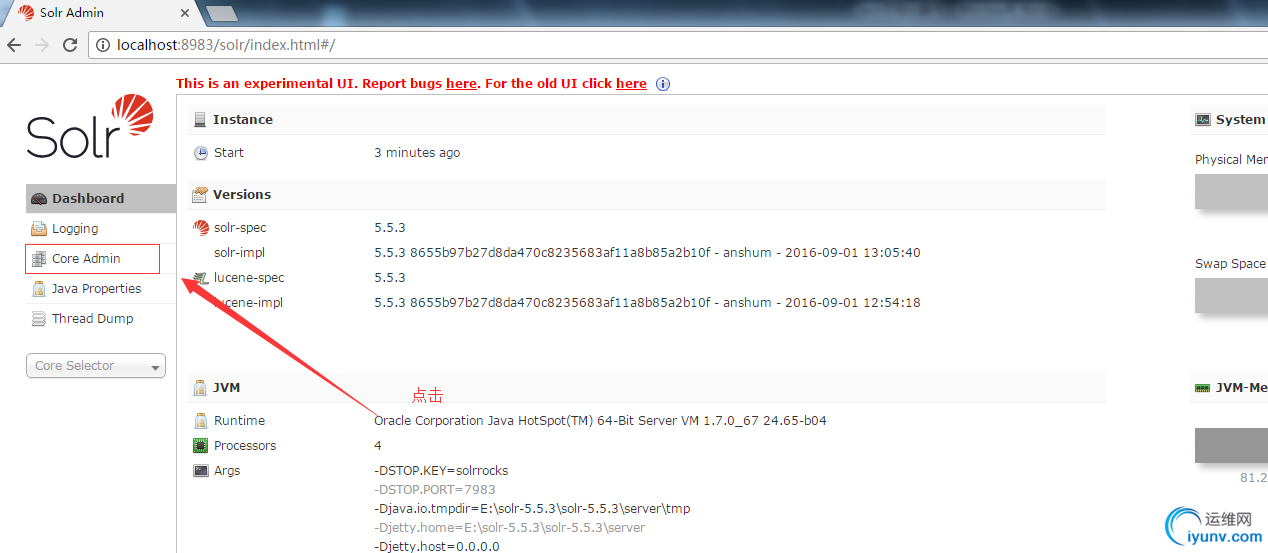Click the Physical Memory usage bar
The height and width of the screenshot is (553, 1268).
1231,192
